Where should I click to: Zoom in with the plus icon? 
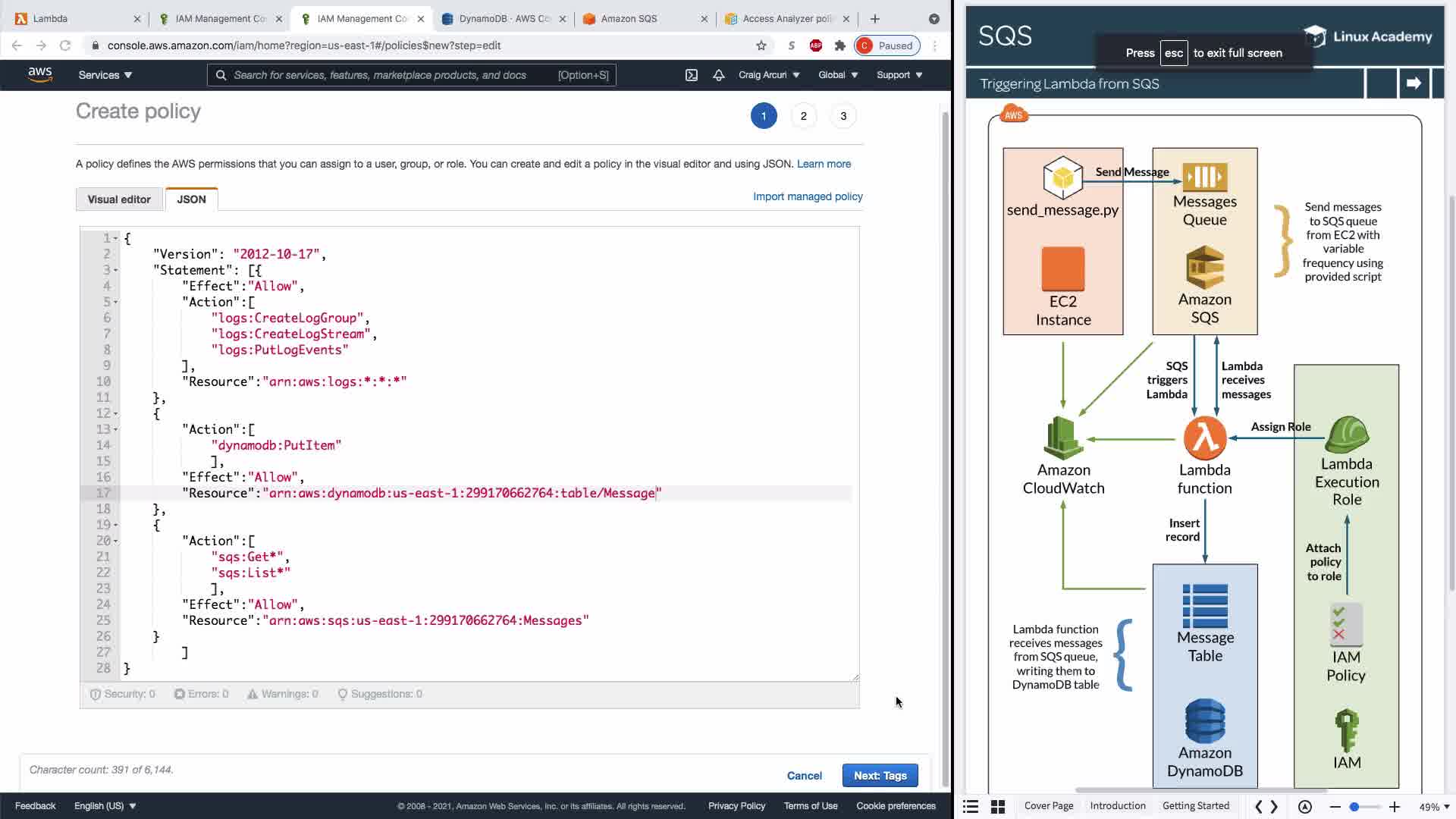click(1394, 807)
